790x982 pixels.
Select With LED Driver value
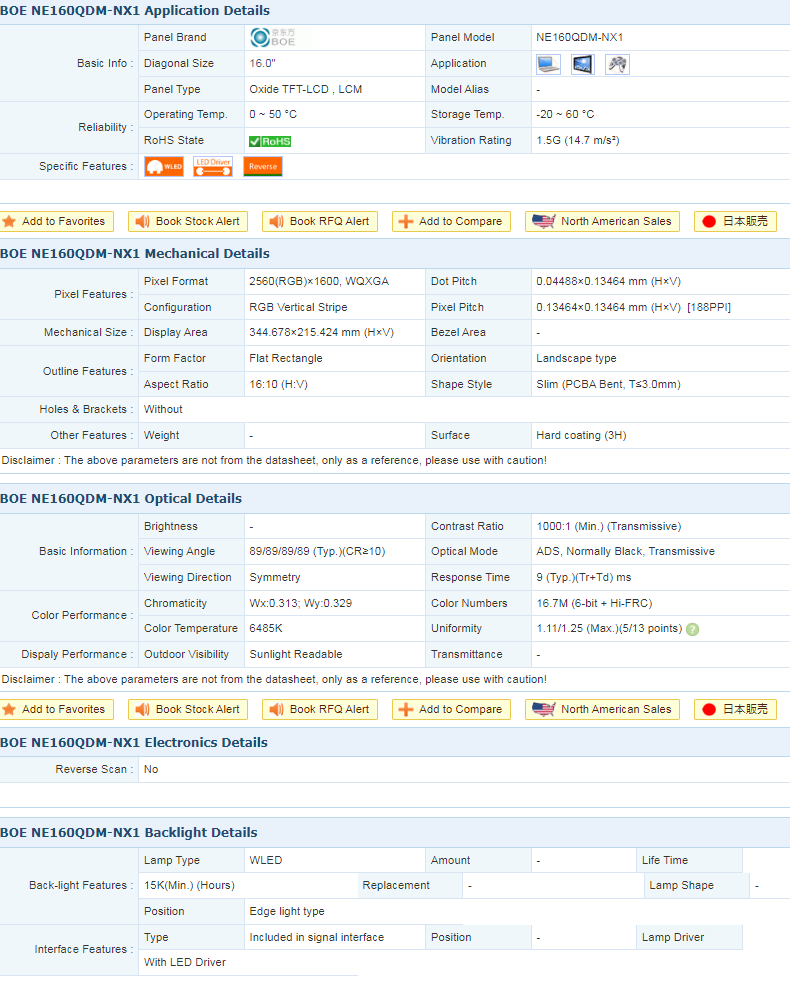tap(185, 962)
